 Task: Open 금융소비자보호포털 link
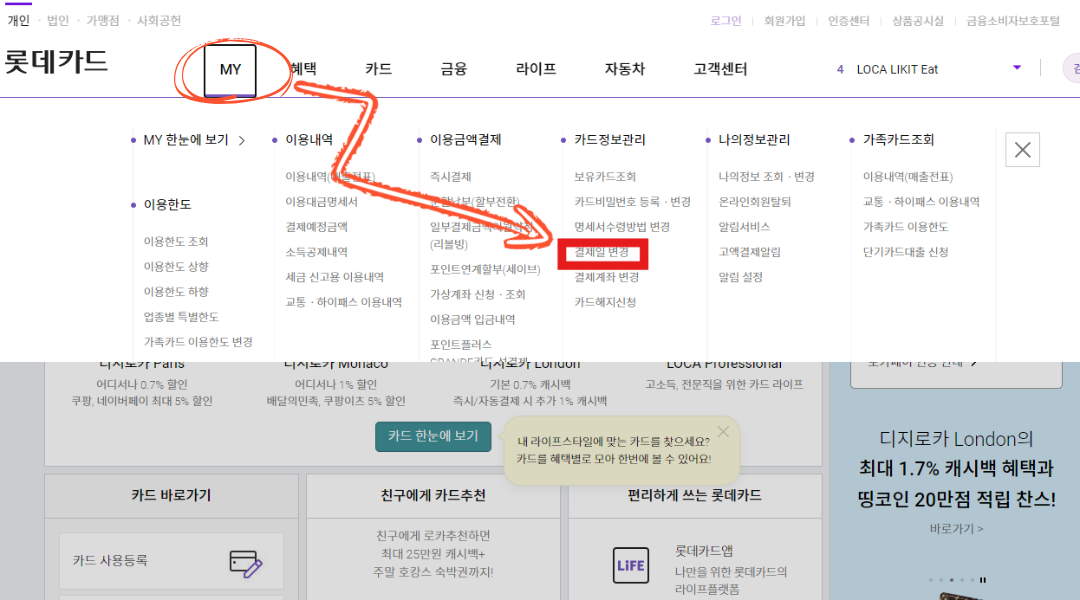(1013, 21)
